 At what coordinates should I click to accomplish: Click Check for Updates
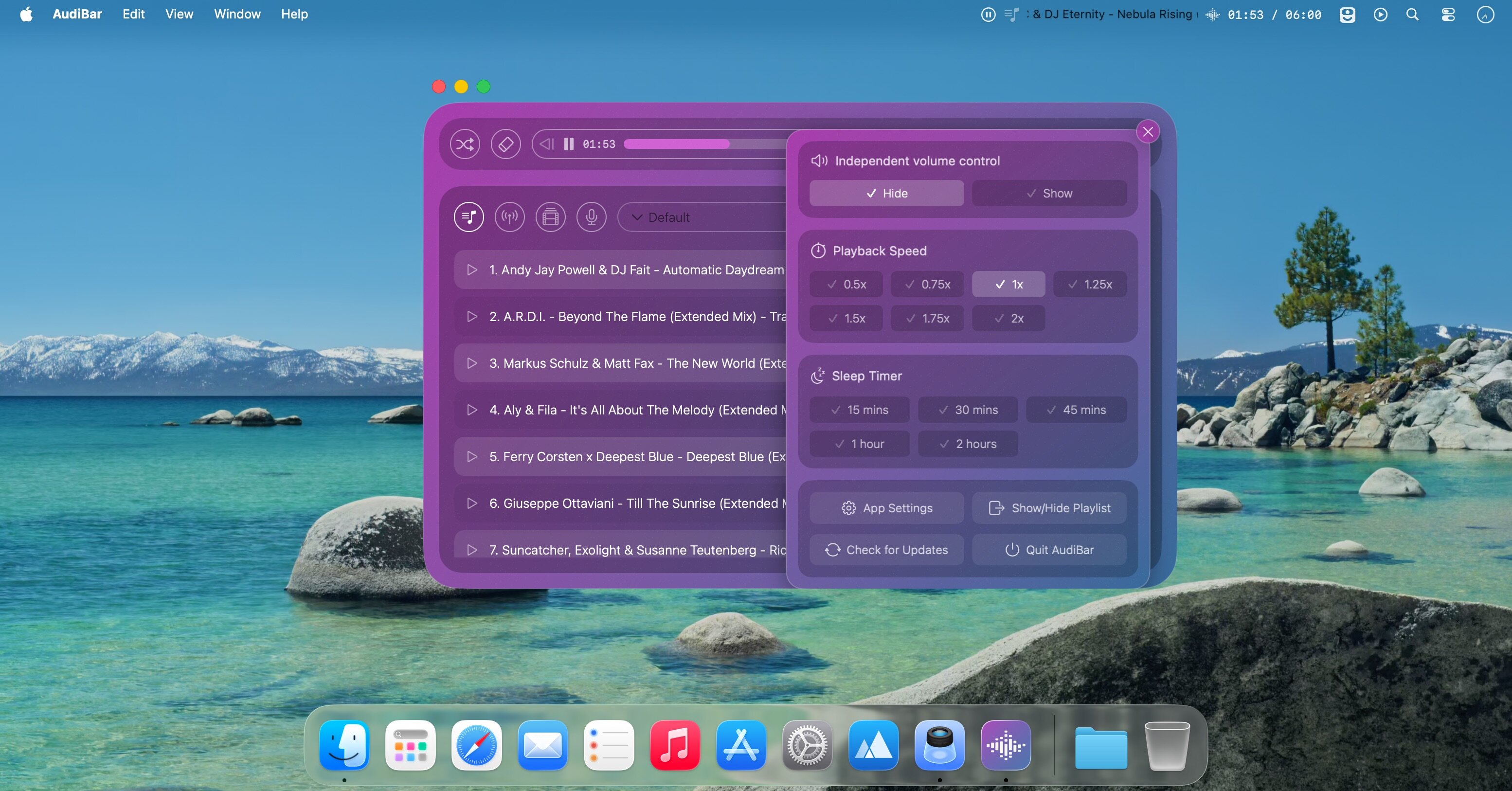[x=886, y=550]
